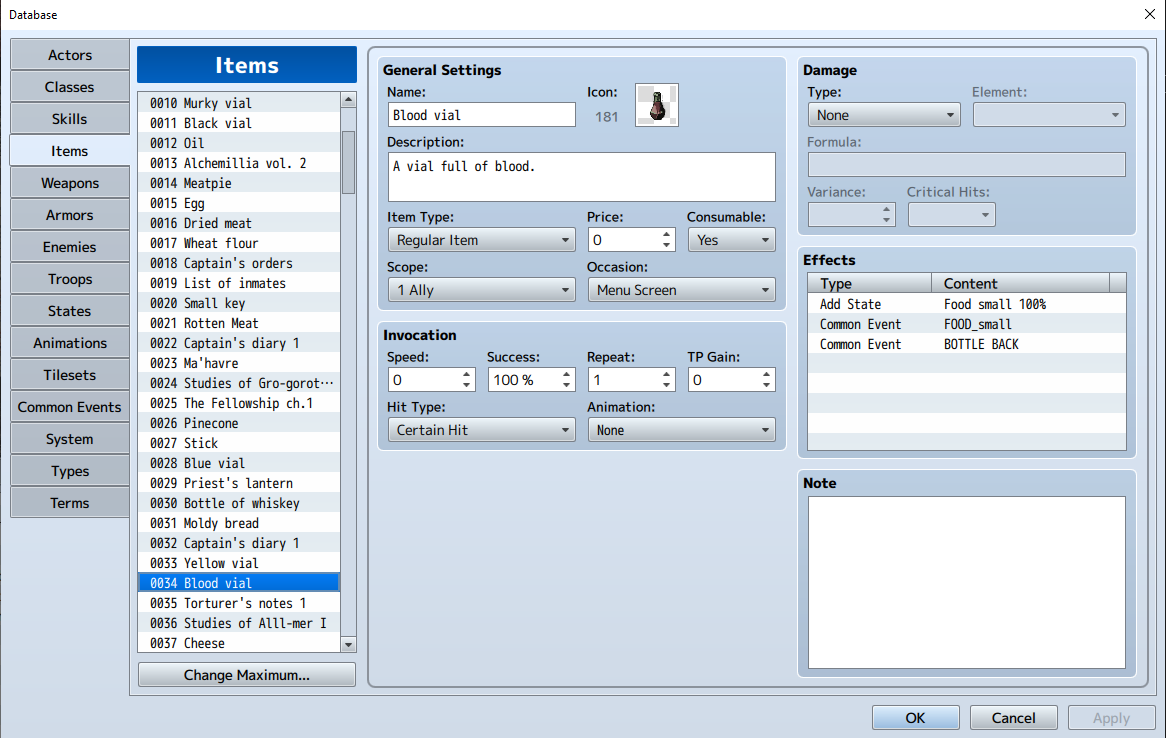
Task: Select the Enemies tab
Action: point(70,247)
